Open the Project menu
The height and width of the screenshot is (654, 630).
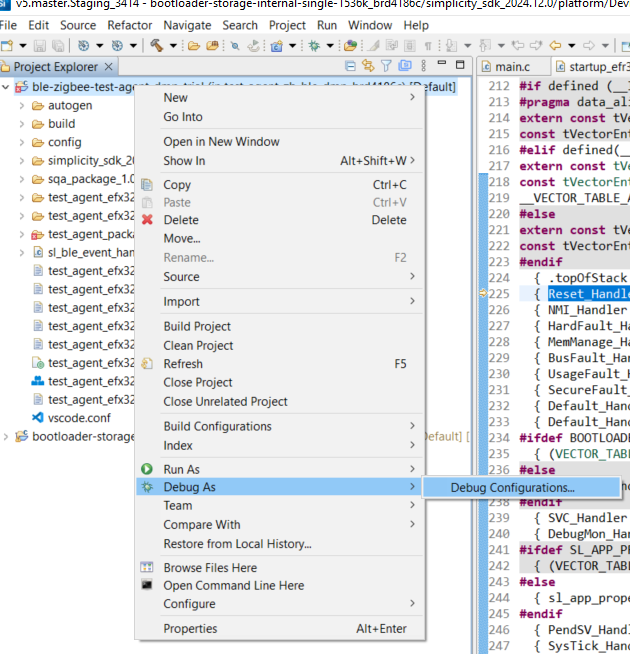[x=287, y=25]
